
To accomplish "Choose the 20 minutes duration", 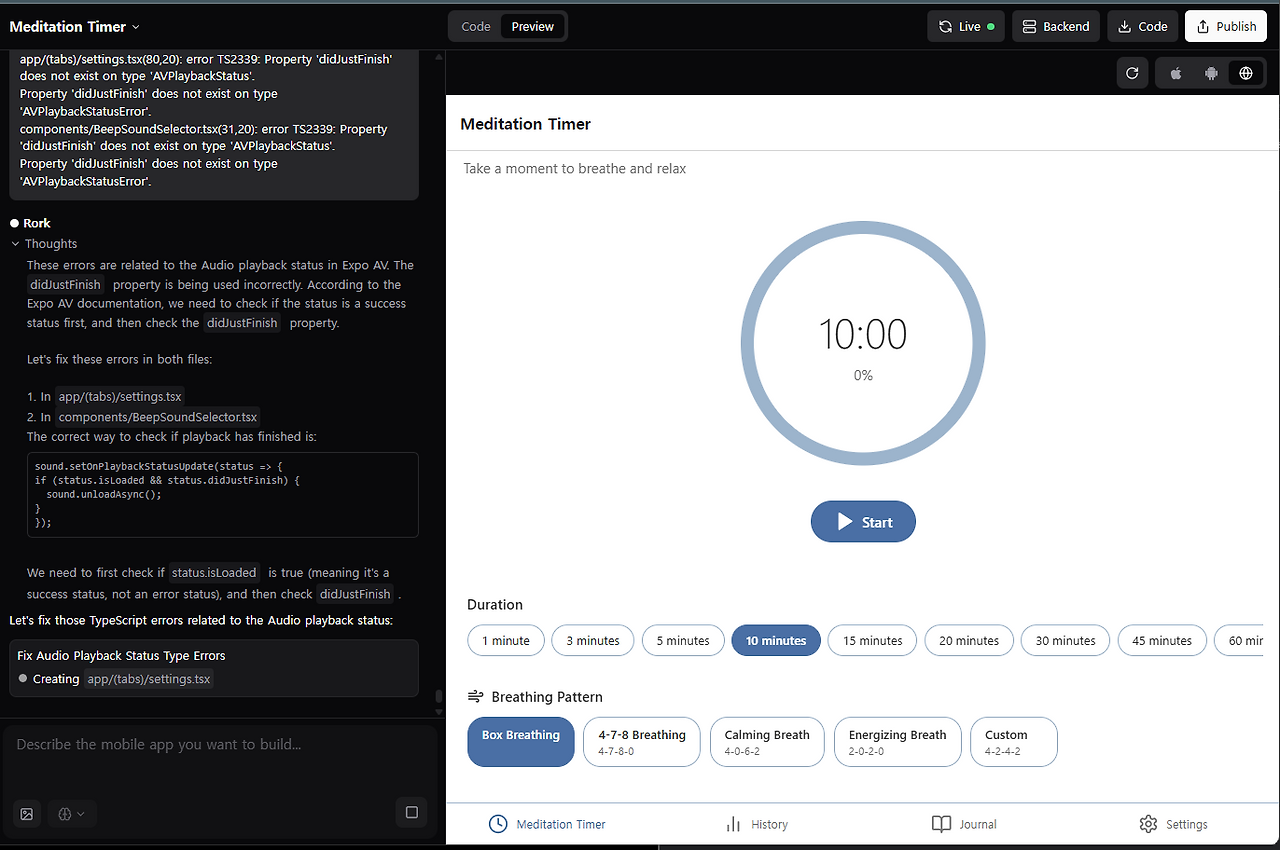I will [969, 641].
